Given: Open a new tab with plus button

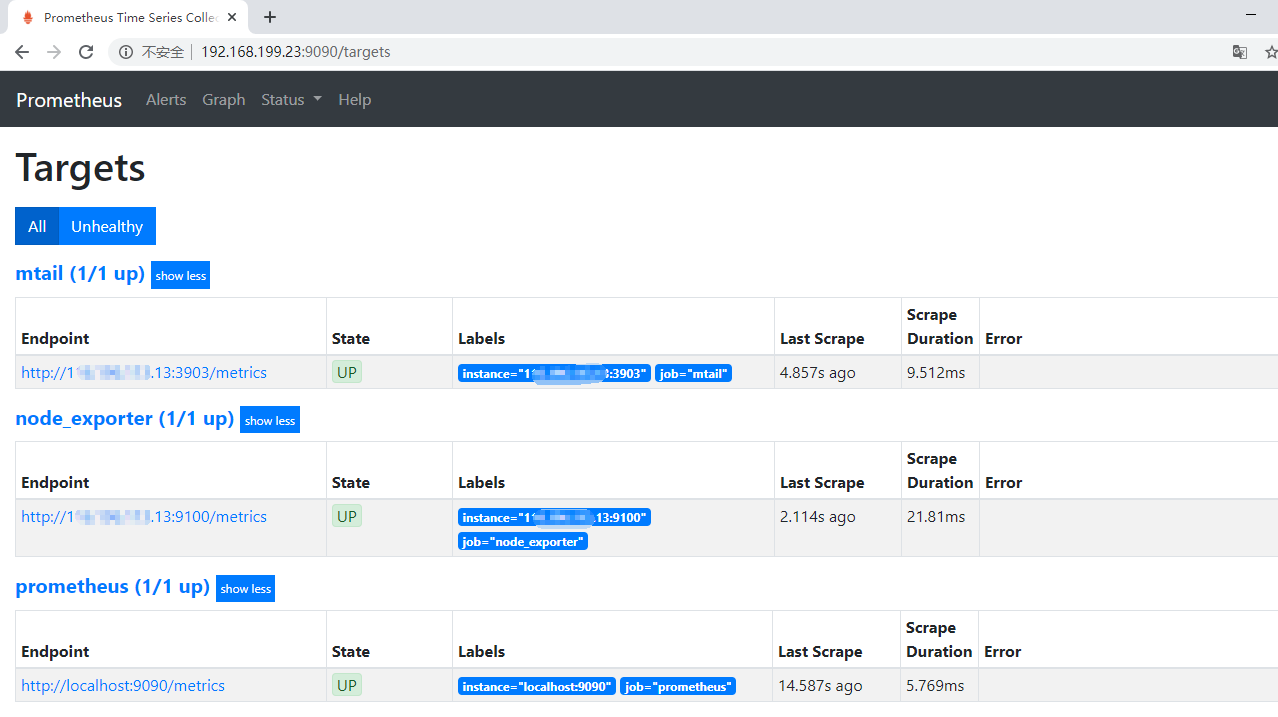Looking at the screenshot, I should point(270,17).
